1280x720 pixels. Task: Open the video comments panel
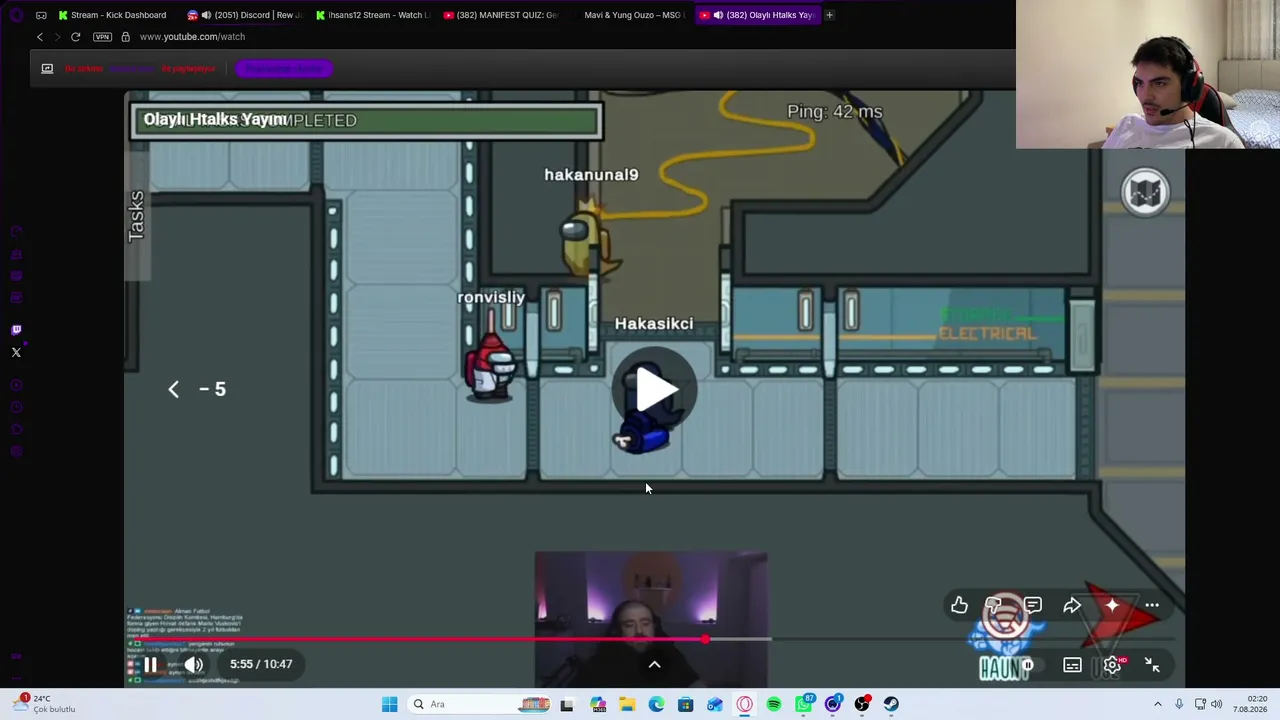[x=1033, y=605]
